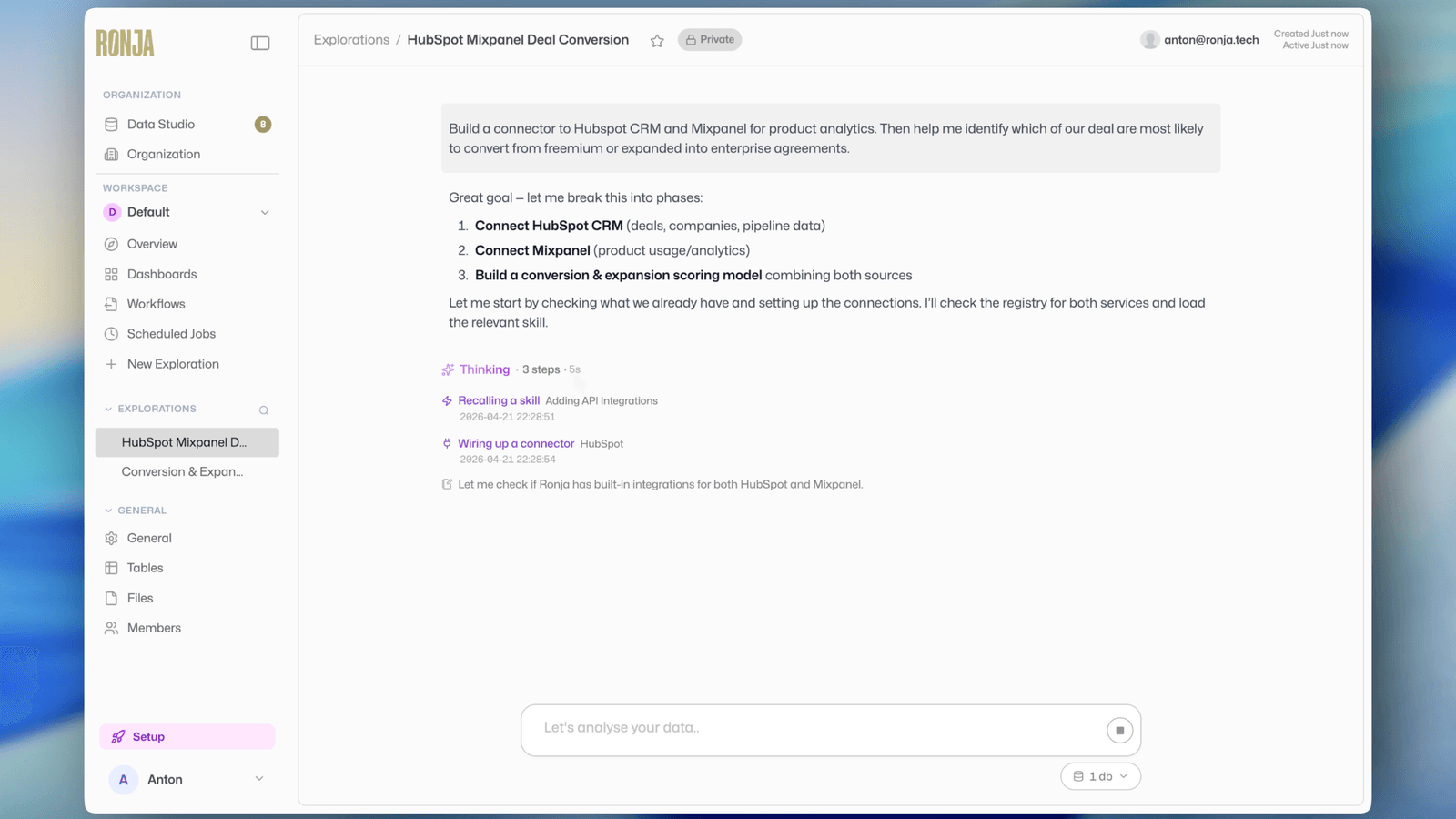1456x819 pixels.
Task: Click the anton@ronja.tech avatar icon
Action: point(1150,39)
